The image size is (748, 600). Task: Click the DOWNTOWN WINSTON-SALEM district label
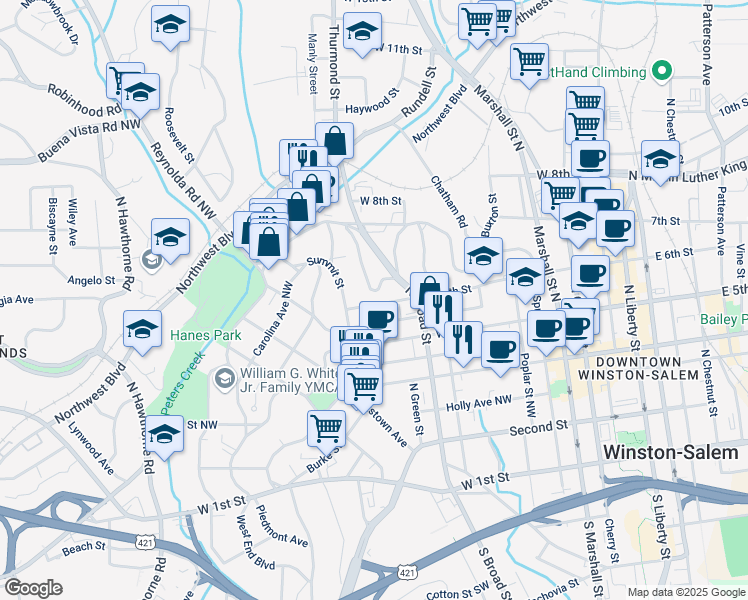click(638, 368)
